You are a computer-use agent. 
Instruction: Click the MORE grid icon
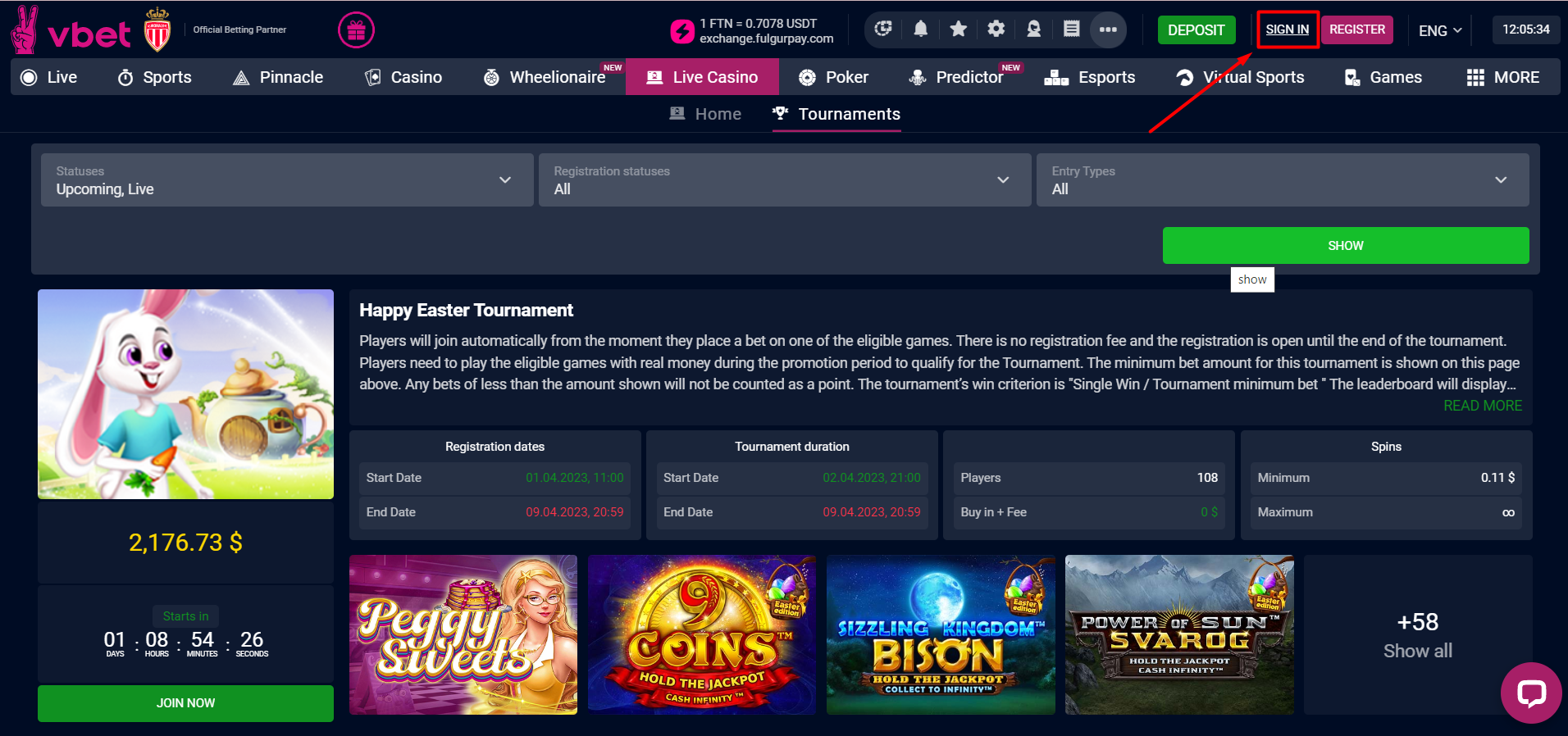1475,77
